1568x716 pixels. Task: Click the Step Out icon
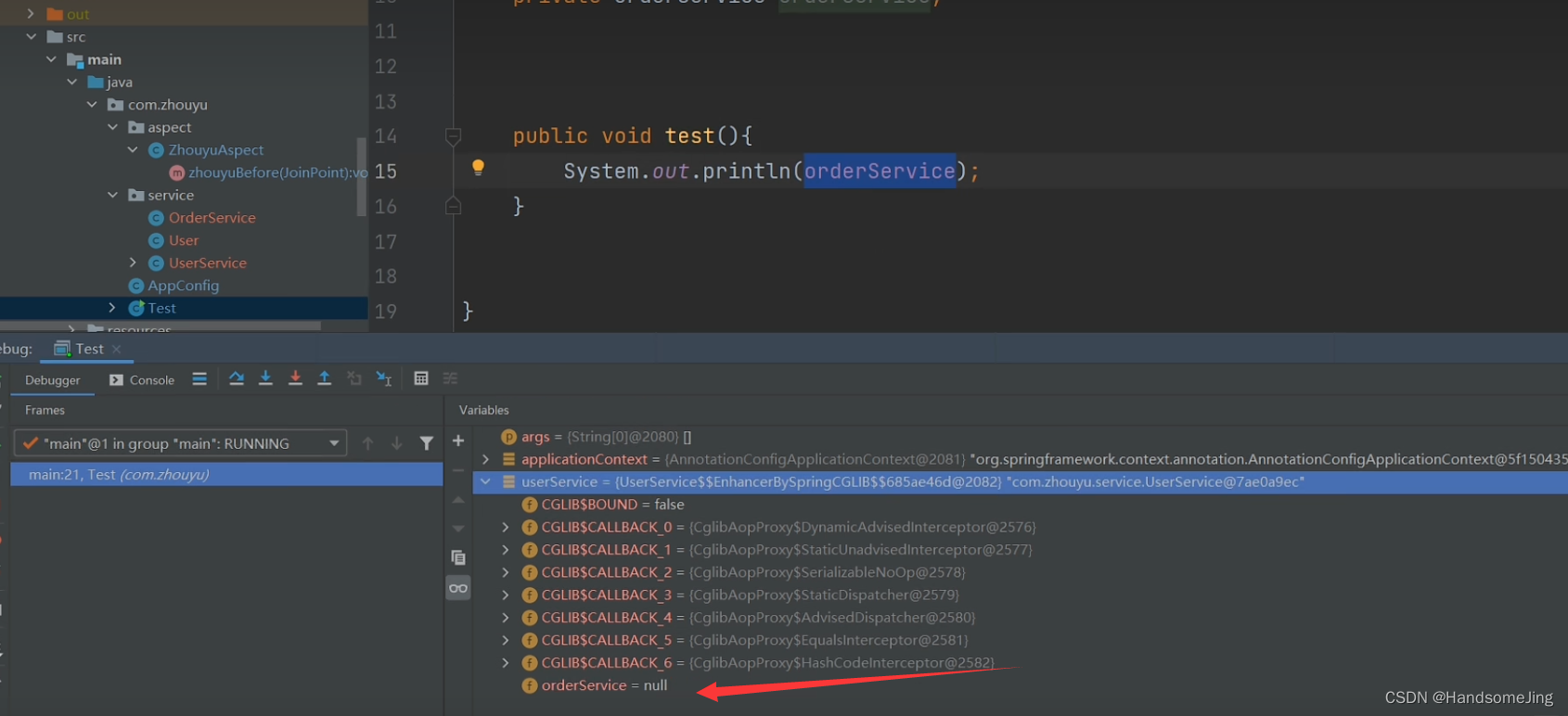pos(325,378)
